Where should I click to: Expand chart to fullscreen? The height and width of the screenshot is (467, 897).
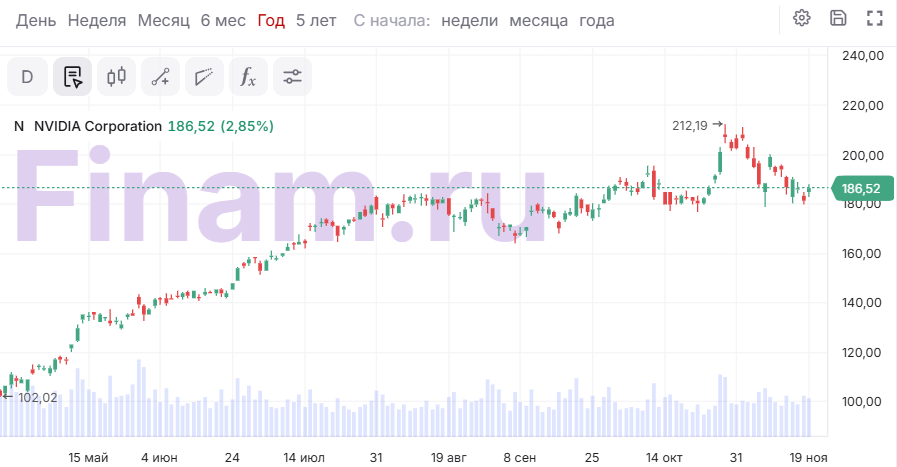pos(875,18)
